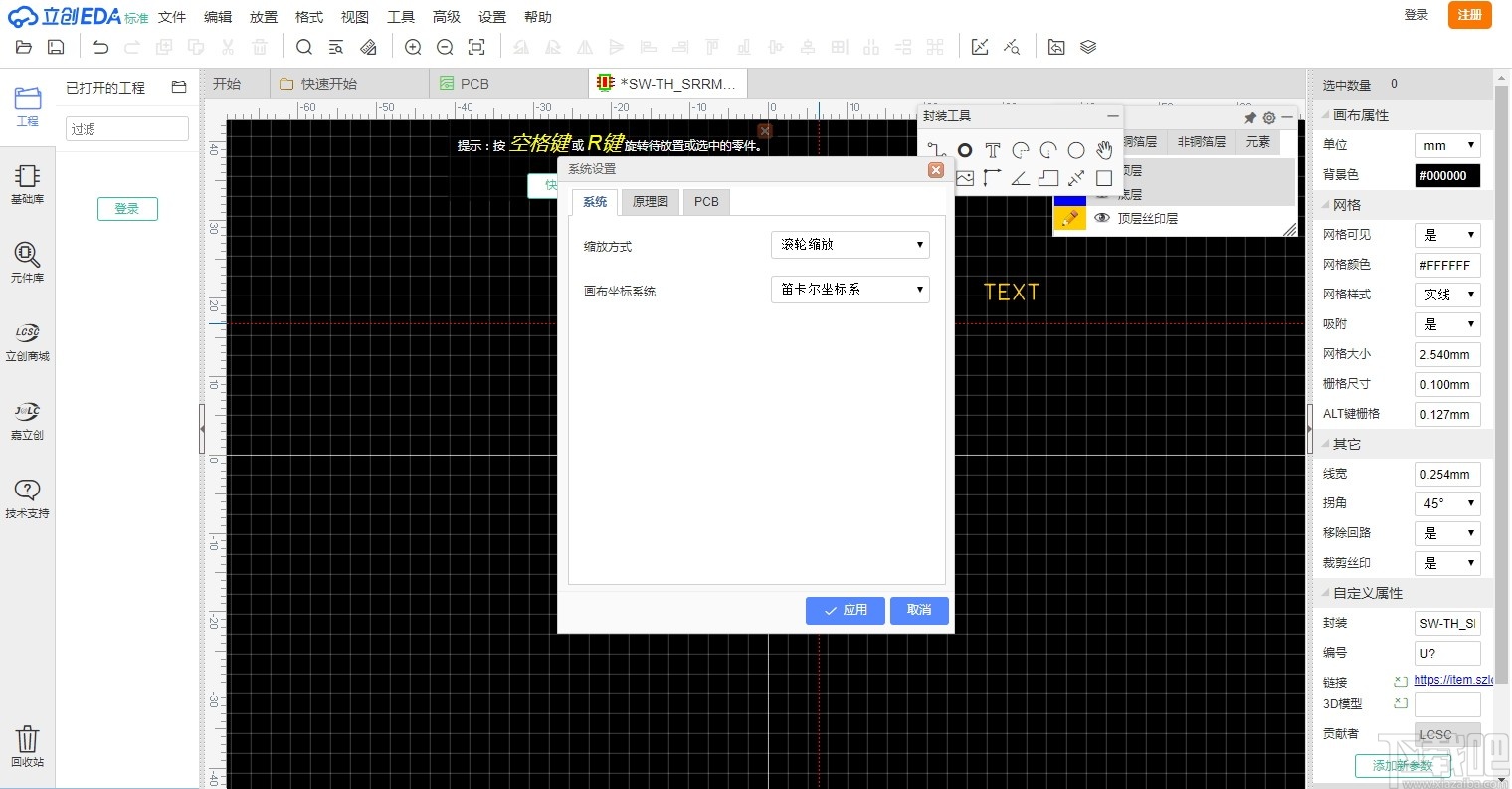Screen dimensions: 1512x789
Task: Click the 网格颜色 #FFFFFF color field
Action: pos(1447,265)
